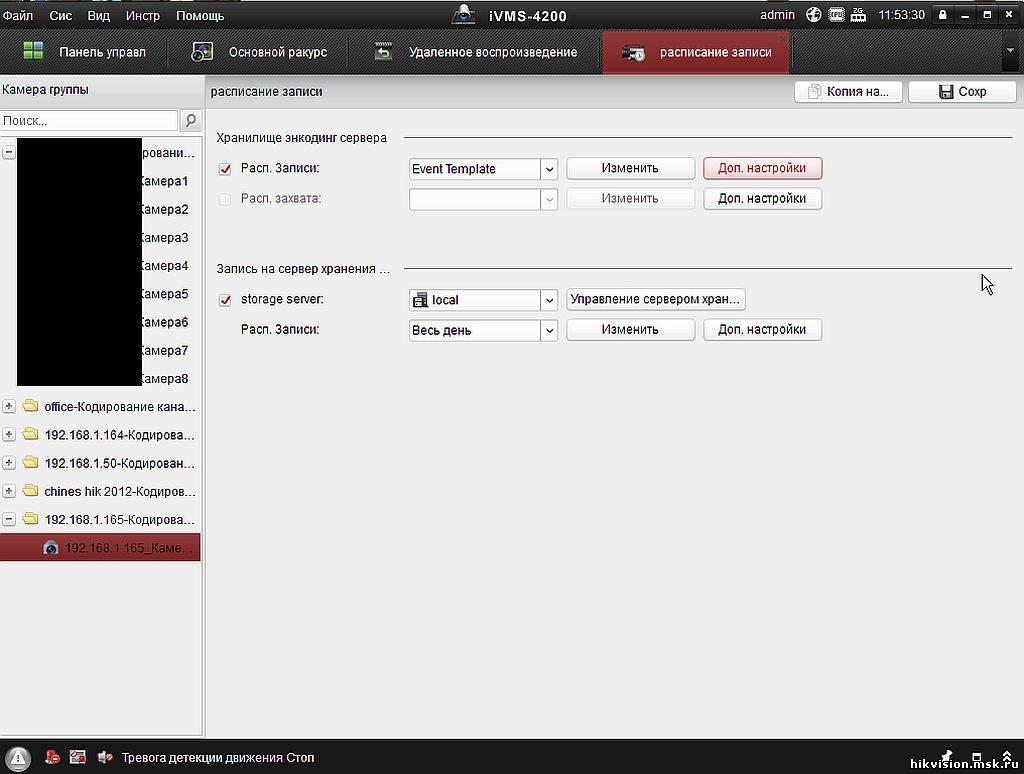
Task: Check CPU usage icon in title bar
Action: pyautogui.click(x=836, y=14)
